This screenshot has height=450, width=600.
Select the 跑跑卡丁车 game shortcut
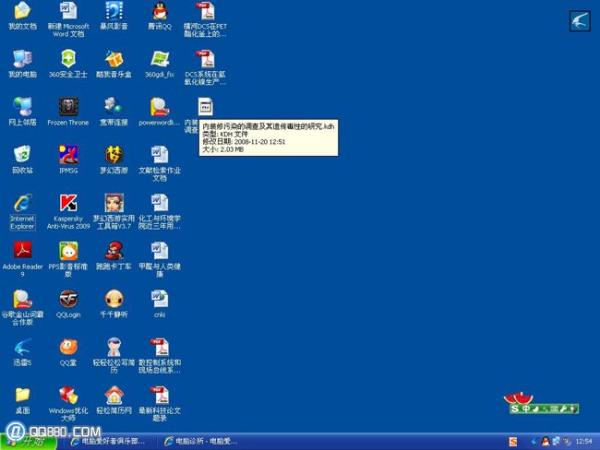pyautogui.click(x=114, y=250)
